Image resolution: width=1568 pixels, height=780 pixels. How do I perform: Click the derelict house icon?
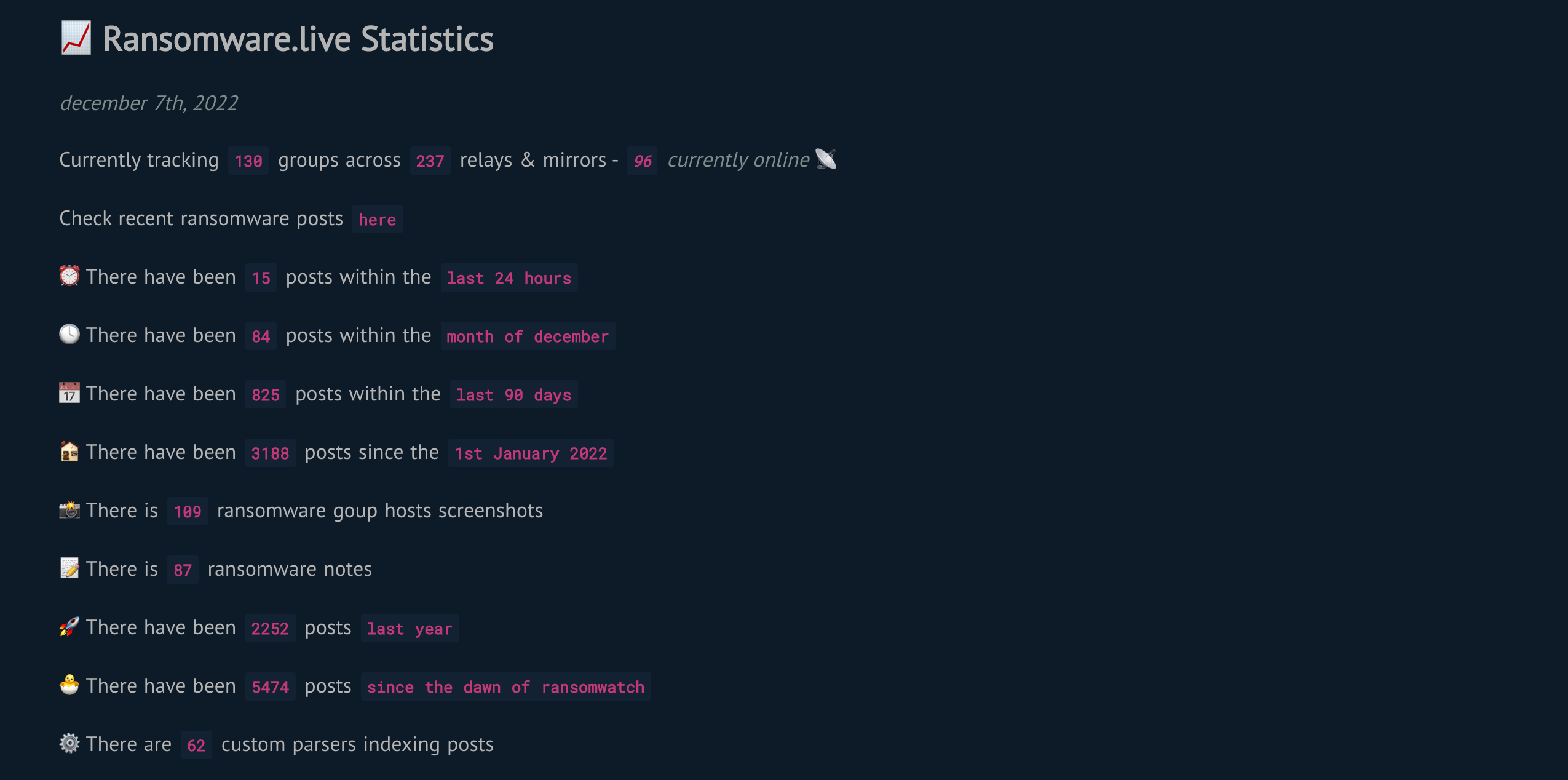click(69, 451)
